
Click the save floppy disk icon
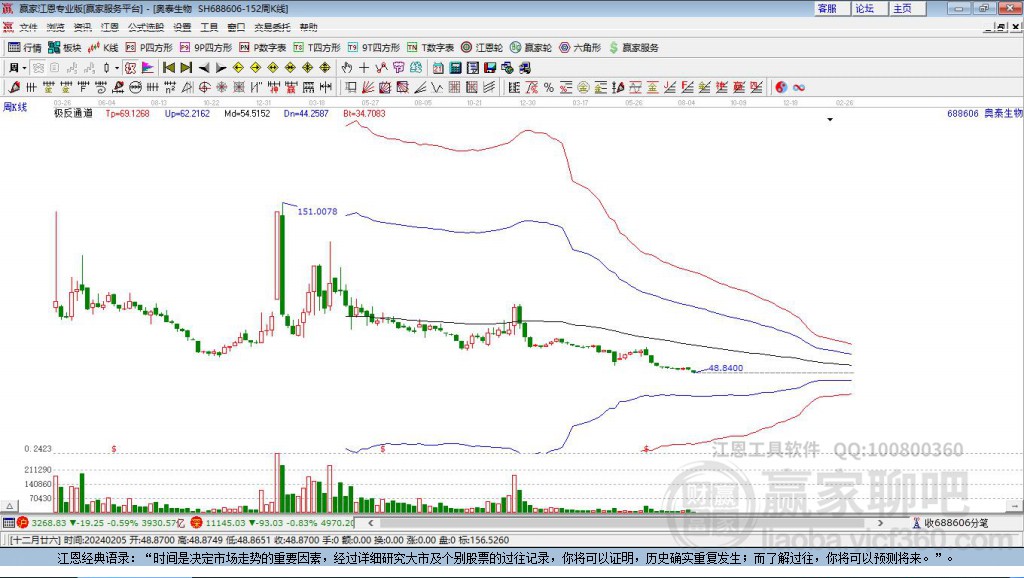[x=490, y=67]
